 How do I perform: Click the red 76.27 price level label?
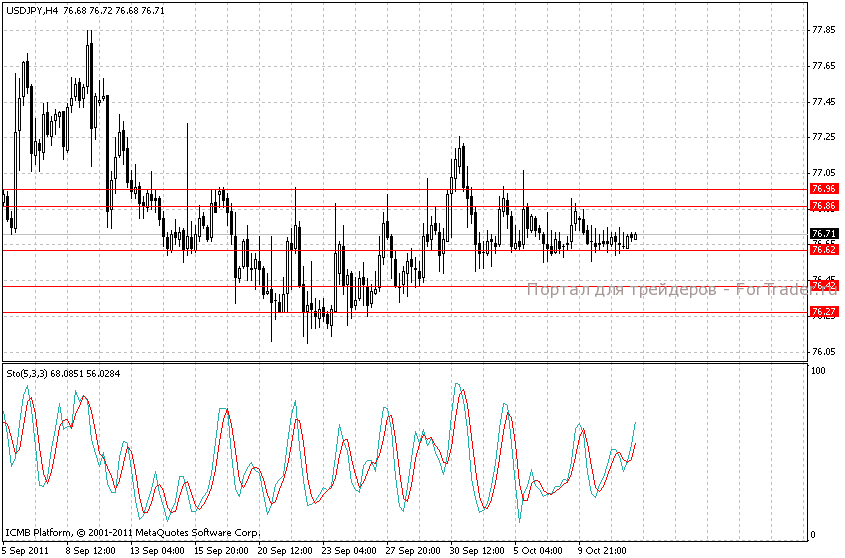click(824, 312)
